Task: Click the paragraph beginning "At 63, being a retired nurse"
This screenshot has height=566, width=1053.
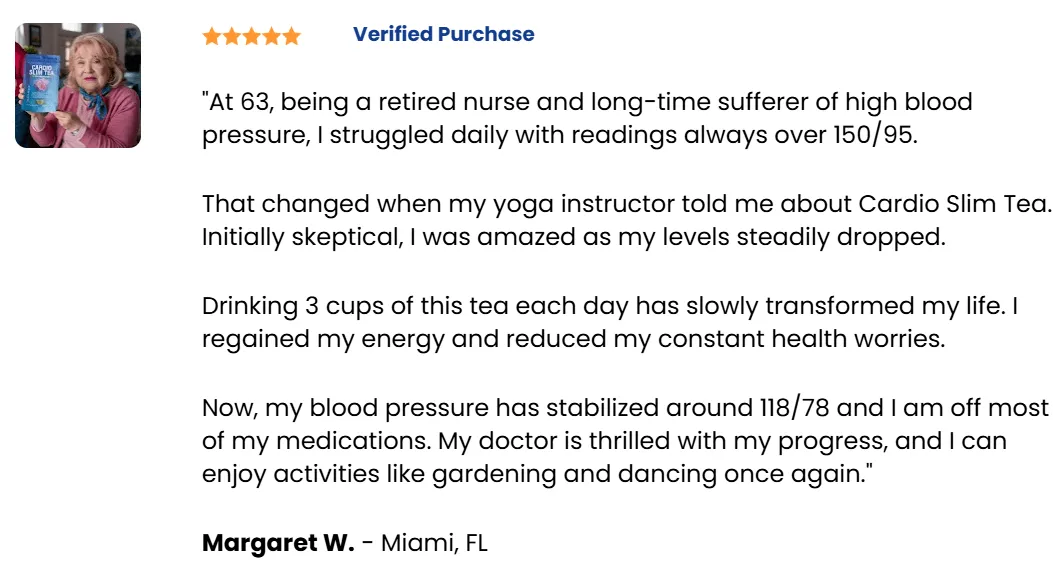Action: pos(588,118)
